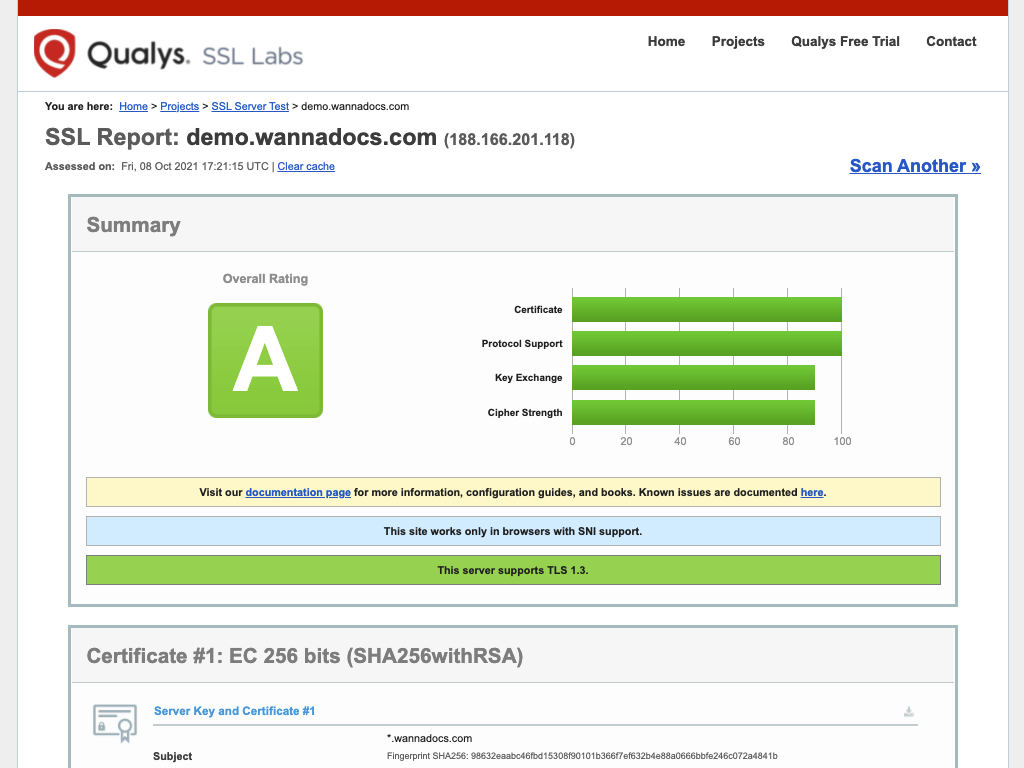The width and height of the screenshot is (1024, 768).
Task: Click the certificate download icon
Action: pos(908,711)
